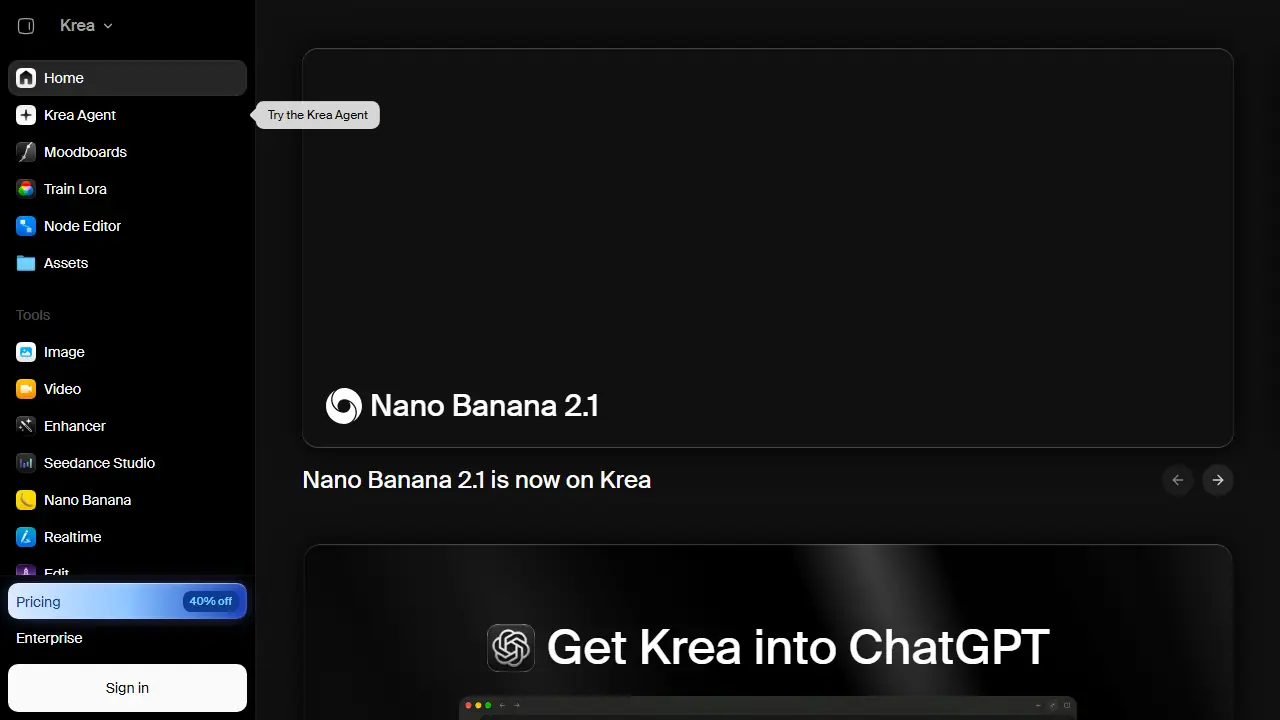Advance to next carousel slide
The image size is (1280, 720).
pos(1218,480)
